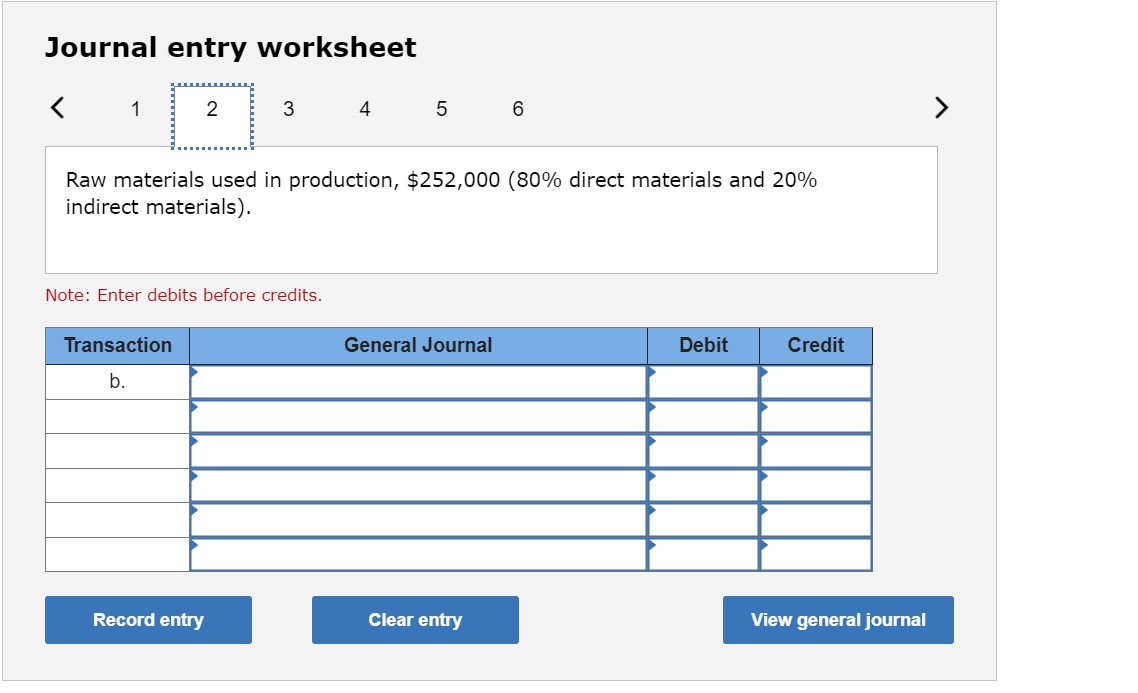The image size is (1138, 693).
Task: Click the currently selected tab 2
Action: [211, 109]
